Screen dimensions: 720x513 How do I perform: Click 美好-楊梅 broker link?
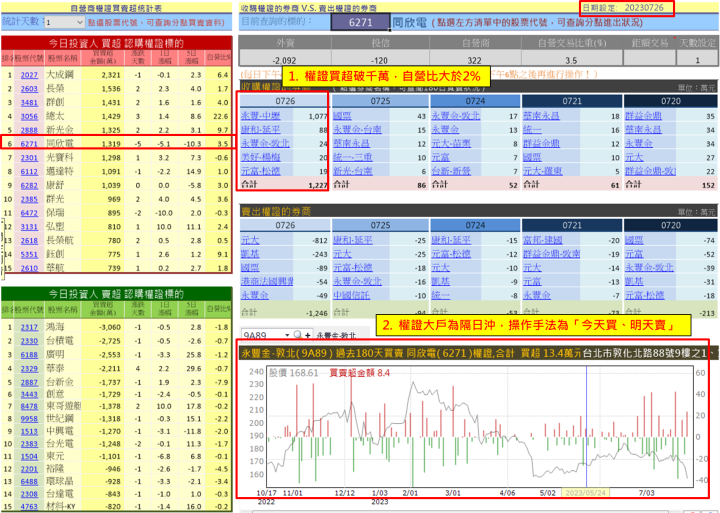click(x=260, y=157)
